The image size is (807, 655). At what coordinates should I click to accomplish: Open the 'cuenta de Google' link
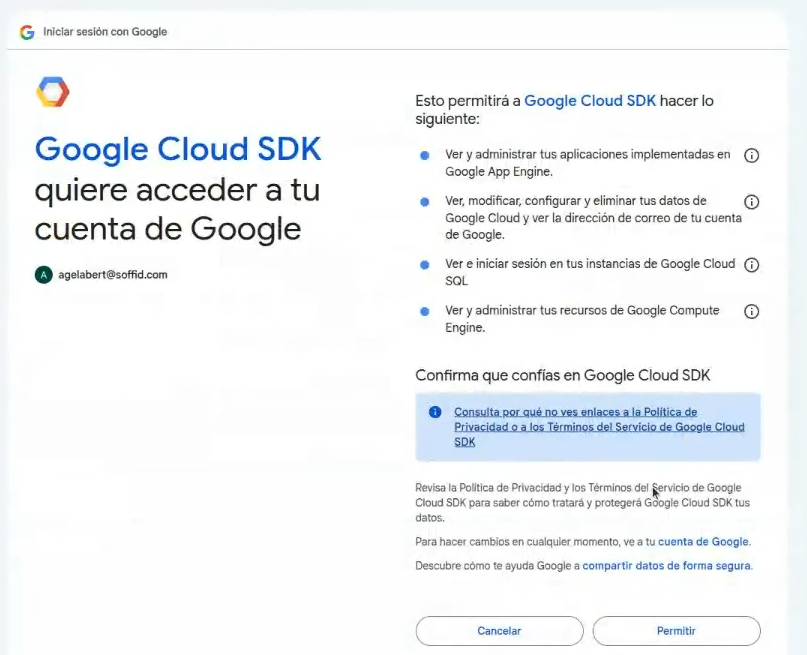(704, 542)
